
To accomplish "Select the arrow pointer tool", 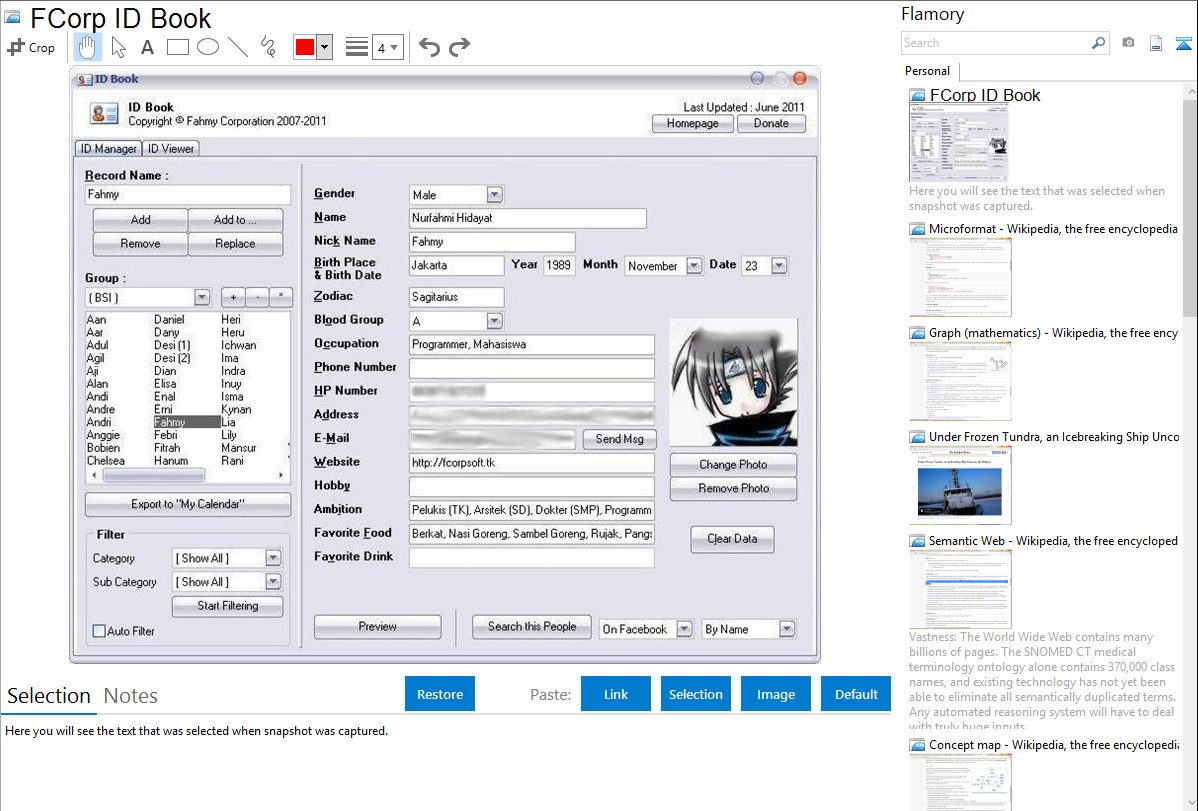I will coord(118,47).
